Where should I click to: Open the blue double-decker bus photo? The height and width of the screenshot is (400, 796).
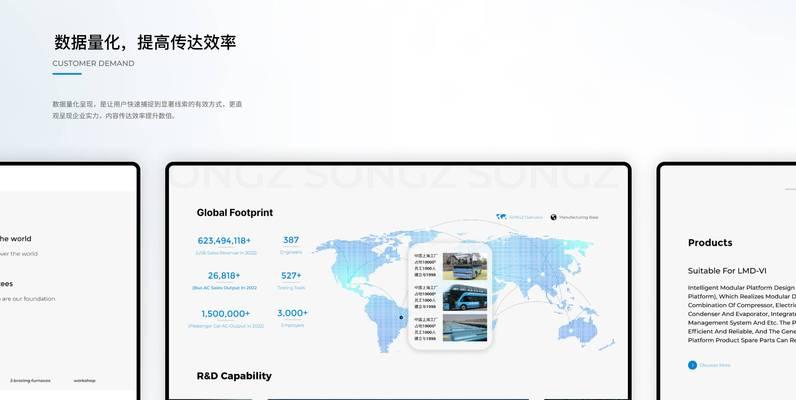click(x=465, y=297)
